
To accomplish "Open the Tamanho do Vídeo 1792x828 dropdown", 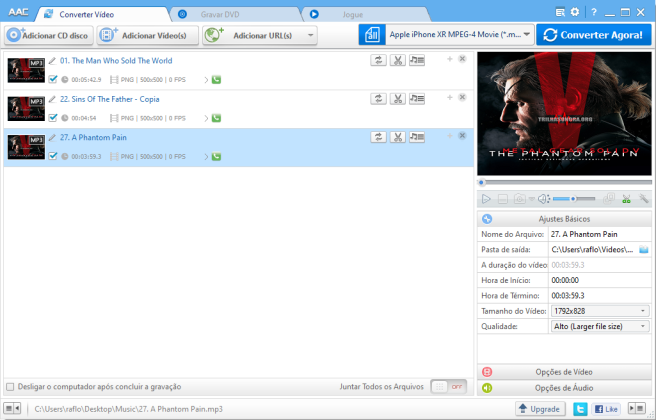I will click(x=600, y=311).
